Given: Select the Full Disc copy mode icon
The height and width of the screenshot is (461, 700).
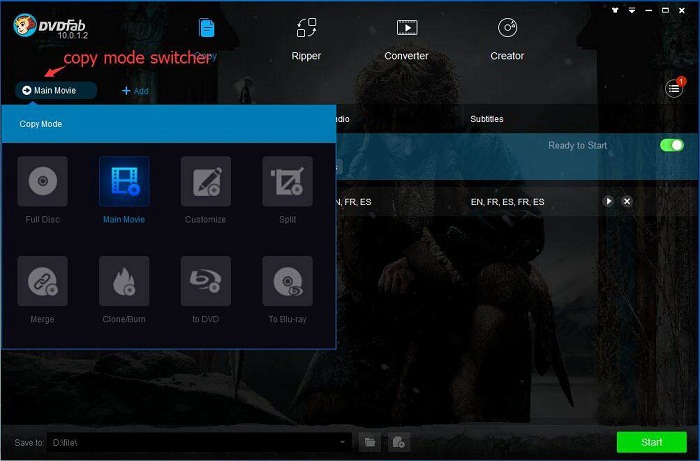Looking at the screenshot, I should [42, 181].
